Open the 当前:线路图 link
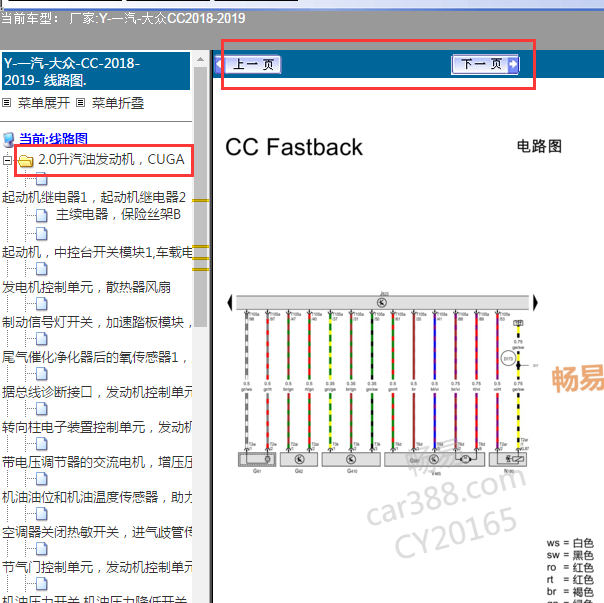 (53, 139)
